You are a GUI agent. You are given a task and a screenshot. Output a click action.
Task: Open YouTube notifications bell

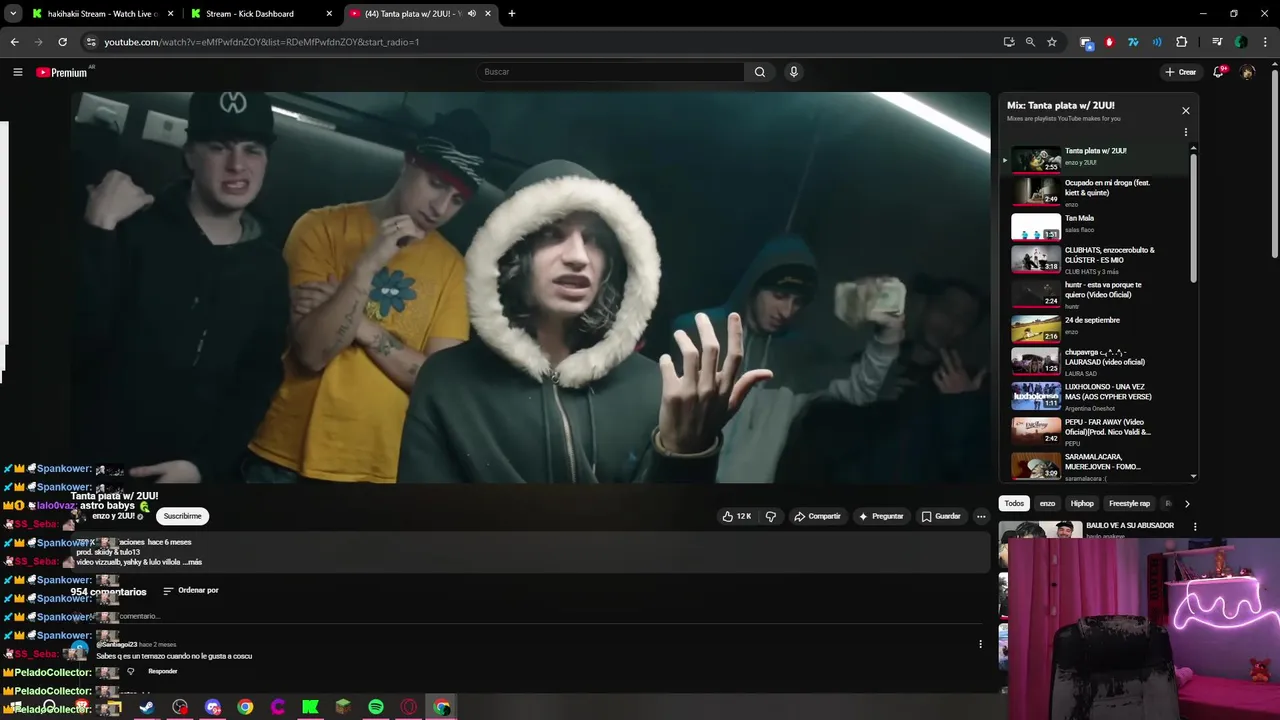click(1218, 72)
